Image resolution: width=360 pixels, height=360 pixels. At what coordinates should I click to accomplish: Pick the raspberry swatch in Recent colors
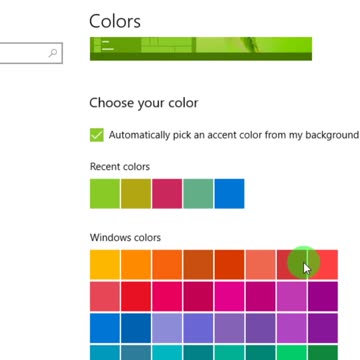tap(167, 194)
